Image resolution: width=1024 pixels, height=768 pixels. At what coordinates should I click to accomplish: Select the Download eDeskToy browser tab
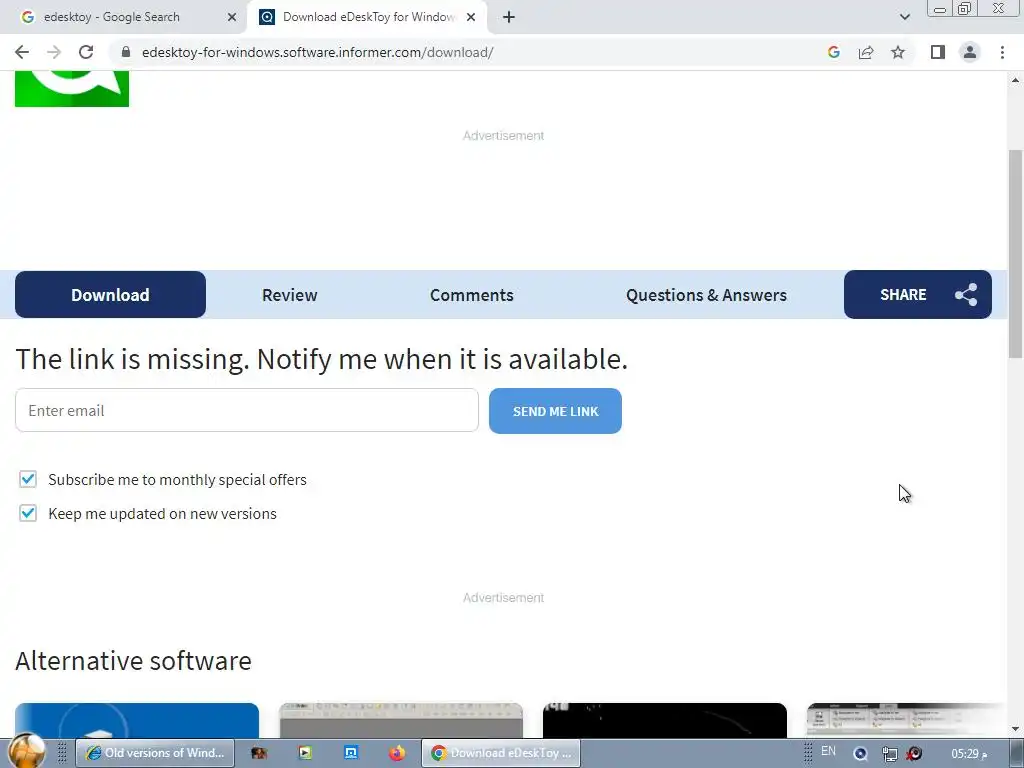[x=366, y=17]
